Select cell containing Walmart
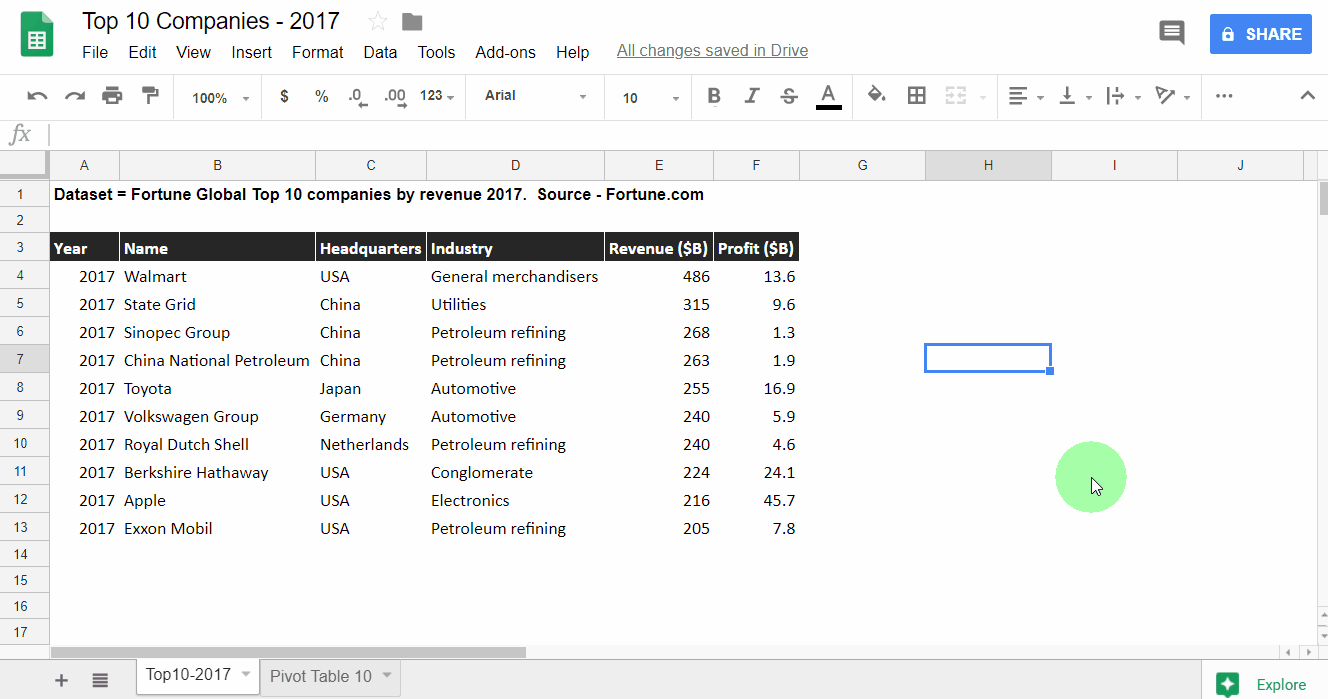This screenshot has height=699, width=1328. pyautogui.click(x=217, y=276)
